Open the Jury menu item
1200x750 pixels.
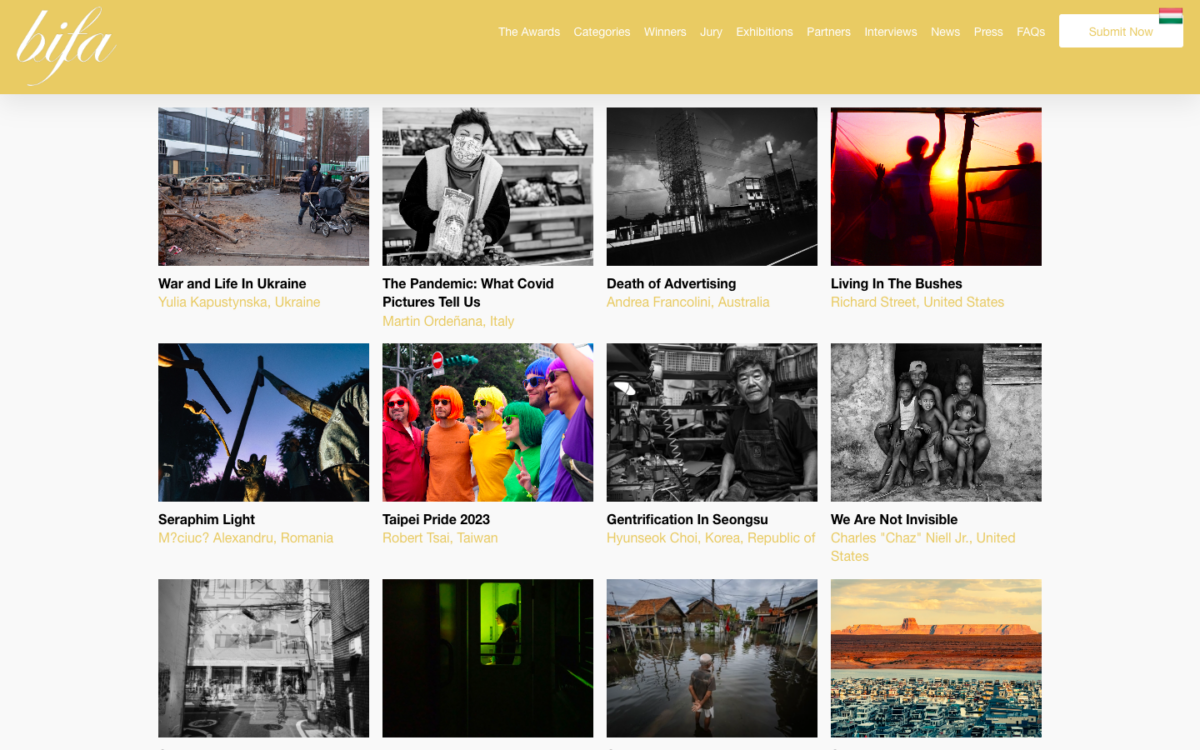coord(711,32)
